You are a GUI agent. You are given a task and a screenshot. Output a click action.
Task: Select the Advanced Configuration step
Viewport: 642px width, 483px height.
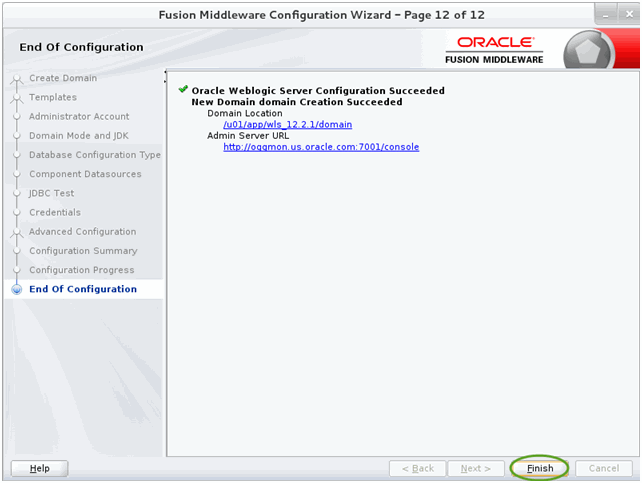tap(82, 232)
